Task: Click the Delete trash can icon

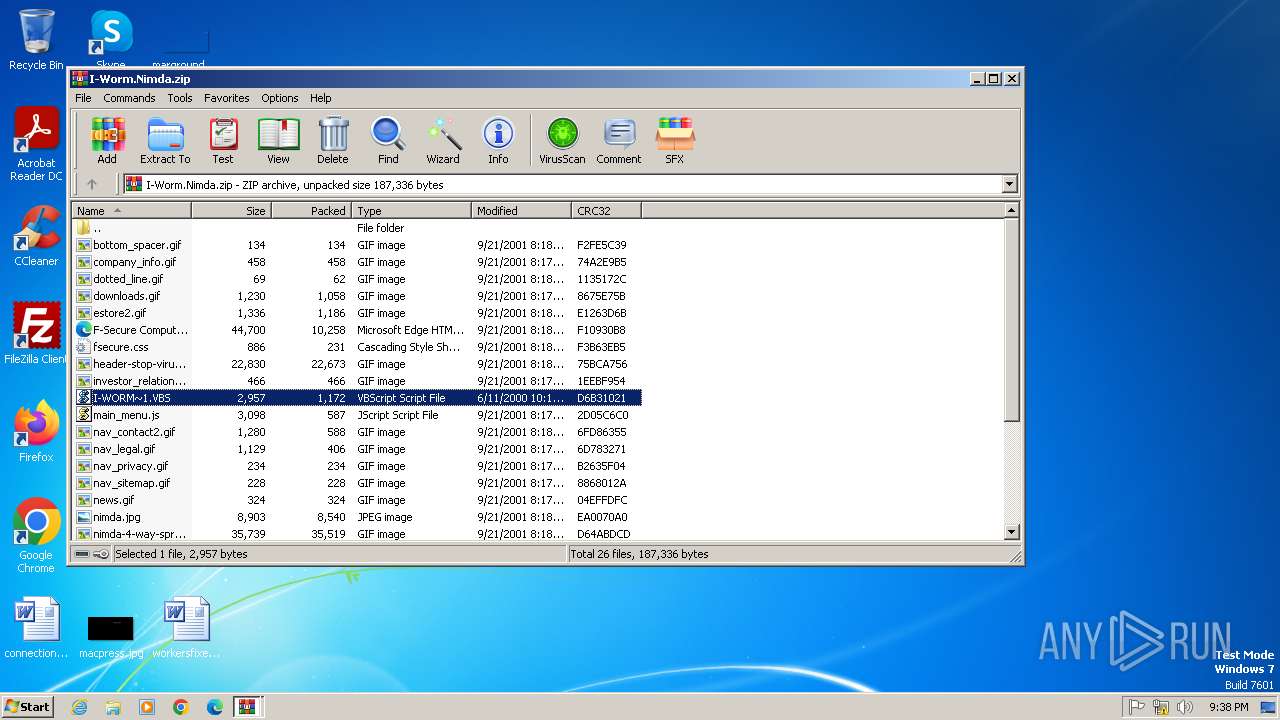Action: click(x=333, y=140)
